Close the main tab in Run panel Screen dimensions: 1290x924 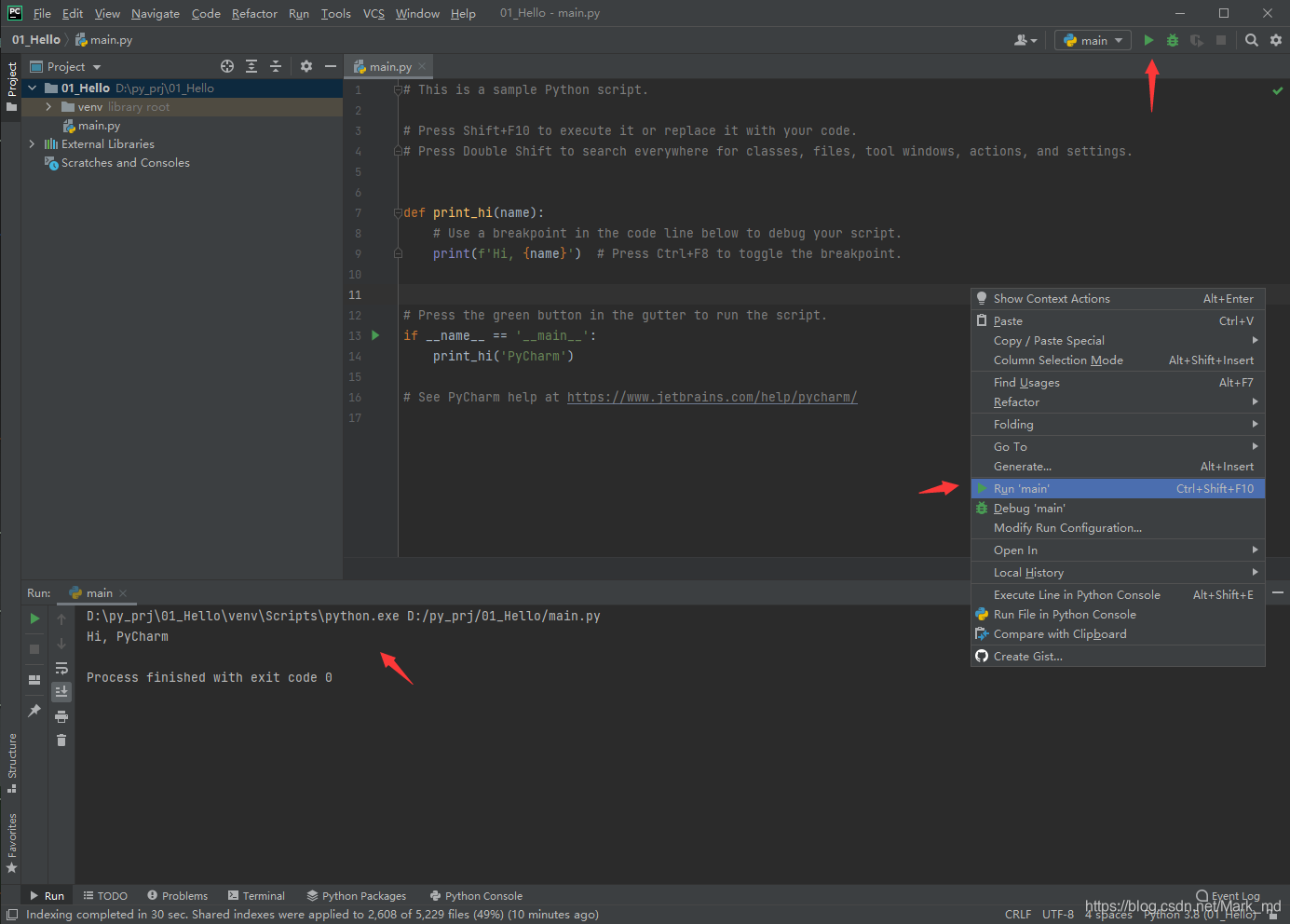123,593
